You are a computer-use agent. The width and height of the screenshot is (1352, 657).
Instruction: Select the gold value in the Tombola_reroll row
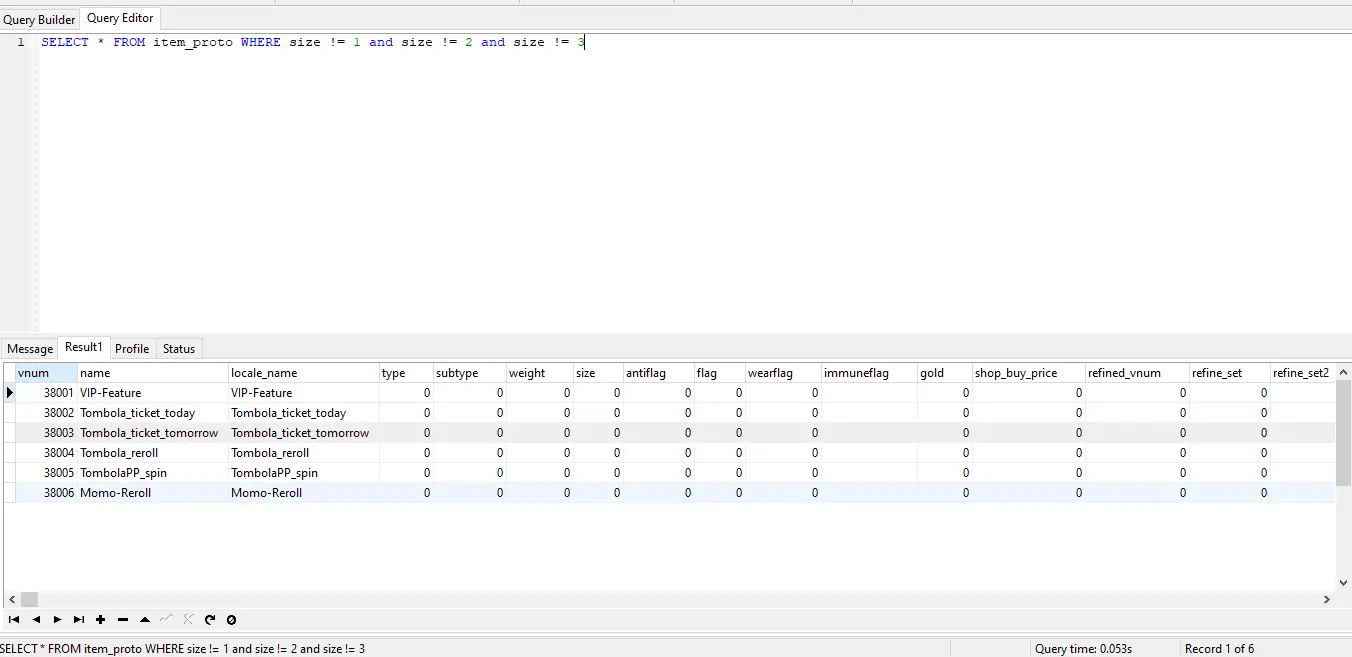pos(944,453)
